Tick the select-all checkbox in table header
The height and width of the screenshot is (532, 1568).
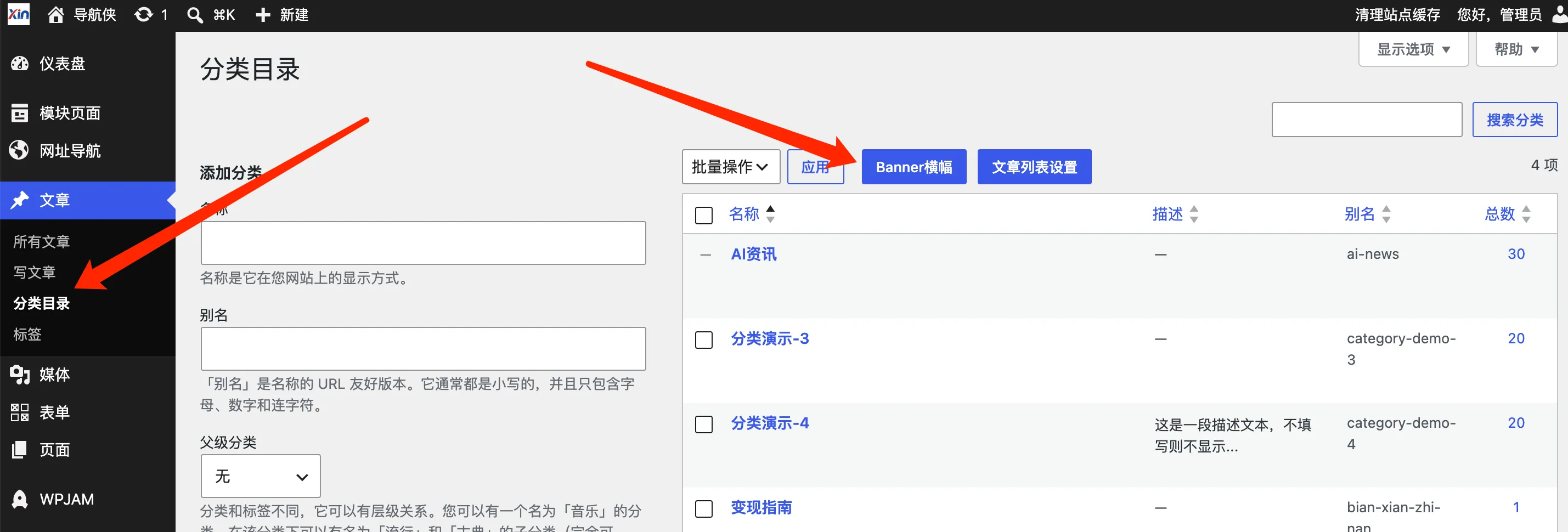point(704,215)
